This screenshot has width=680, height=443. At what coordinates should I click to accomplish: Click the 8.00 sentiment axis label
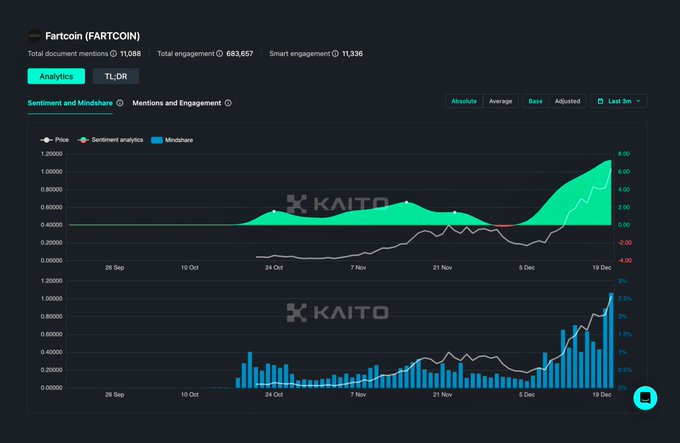[624, 154]
